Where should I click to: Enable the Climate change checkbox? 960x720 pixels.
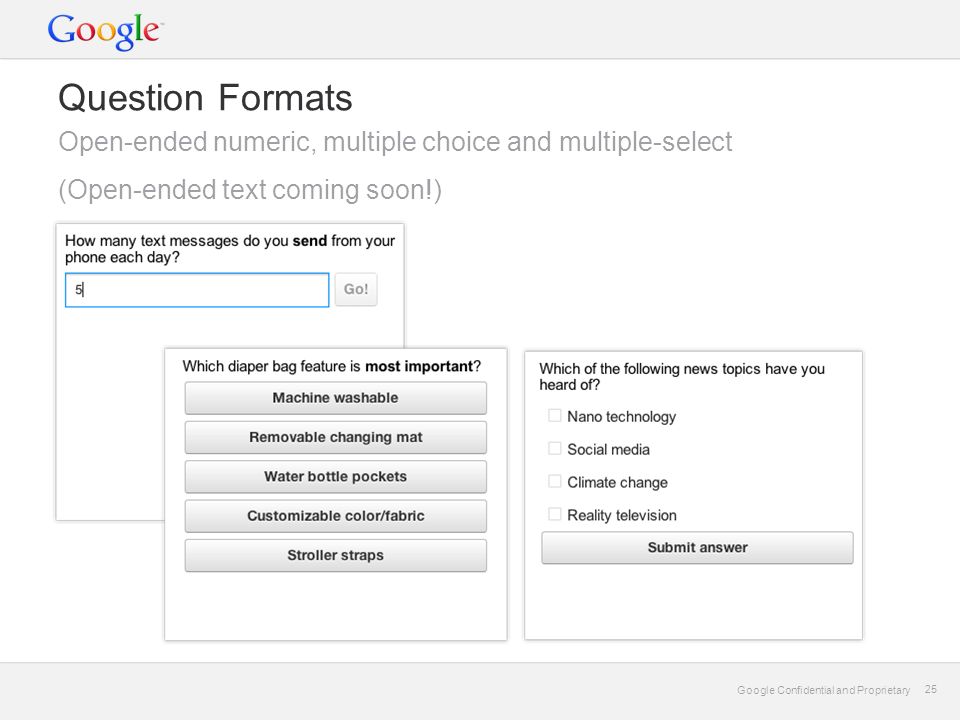click(555, 481)
